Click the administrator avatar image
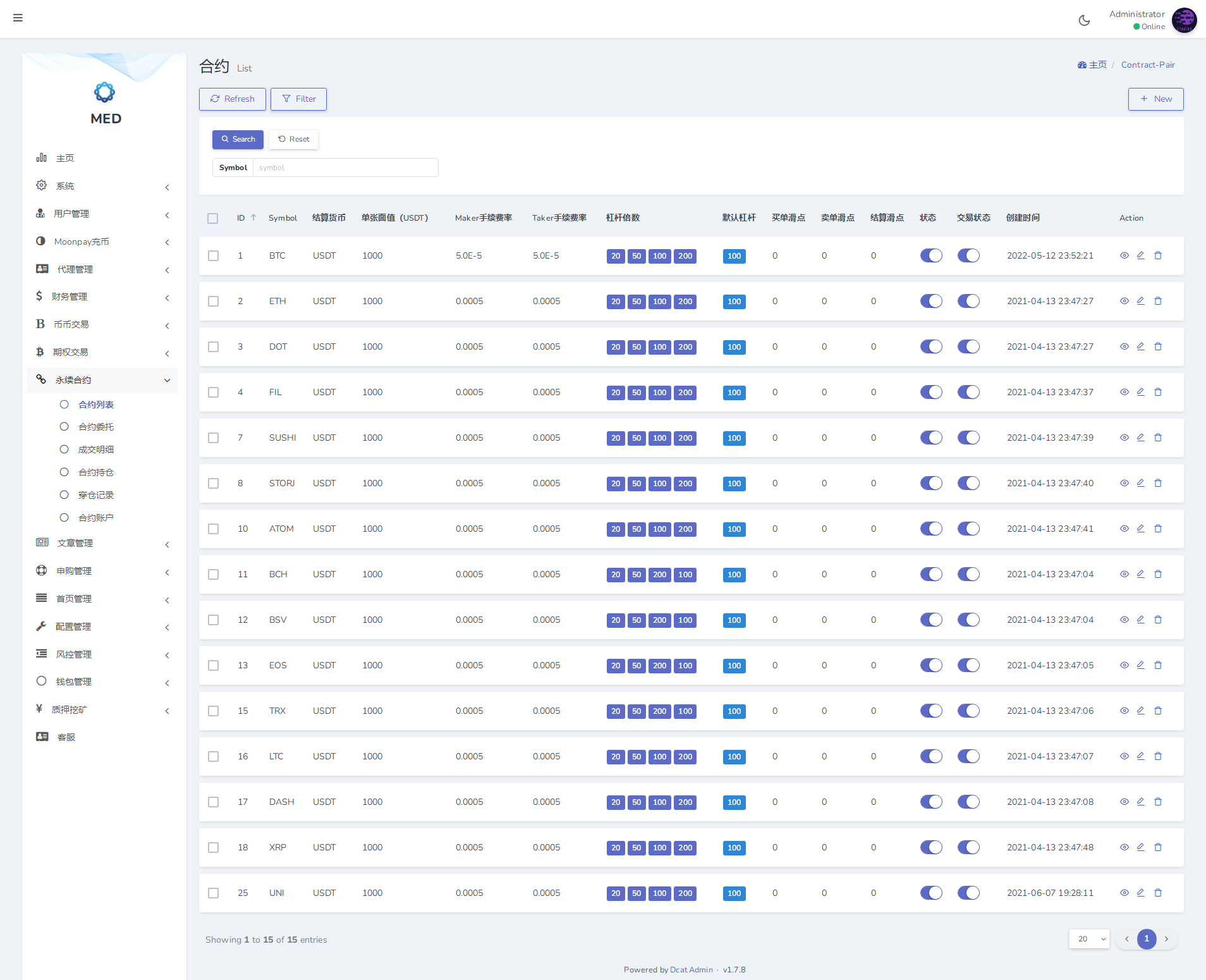The width and height of the screenshot is (1206, 980). (1184, 20)
